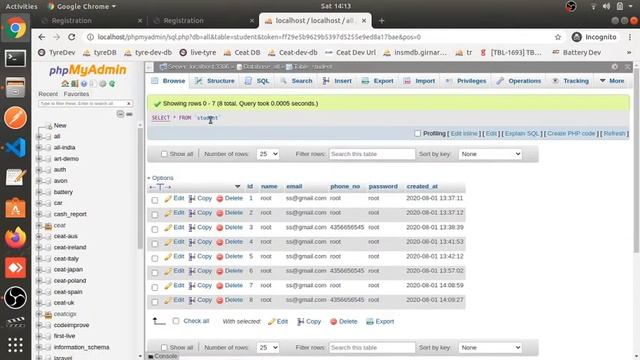The image size is (640, 360).
Task: Collapse all navigation tree icon
Action: pyautogui.click(x=120, y=114)
